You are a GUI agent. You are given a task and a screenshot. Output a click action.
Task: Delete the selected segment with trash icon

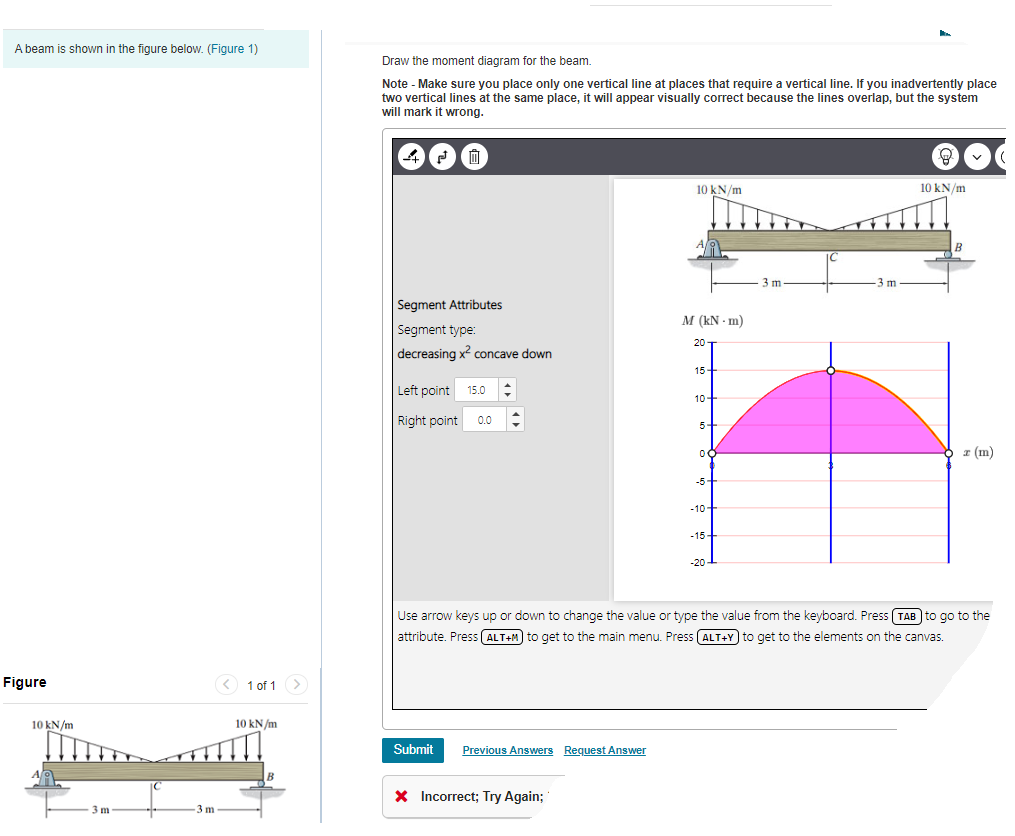473,156
